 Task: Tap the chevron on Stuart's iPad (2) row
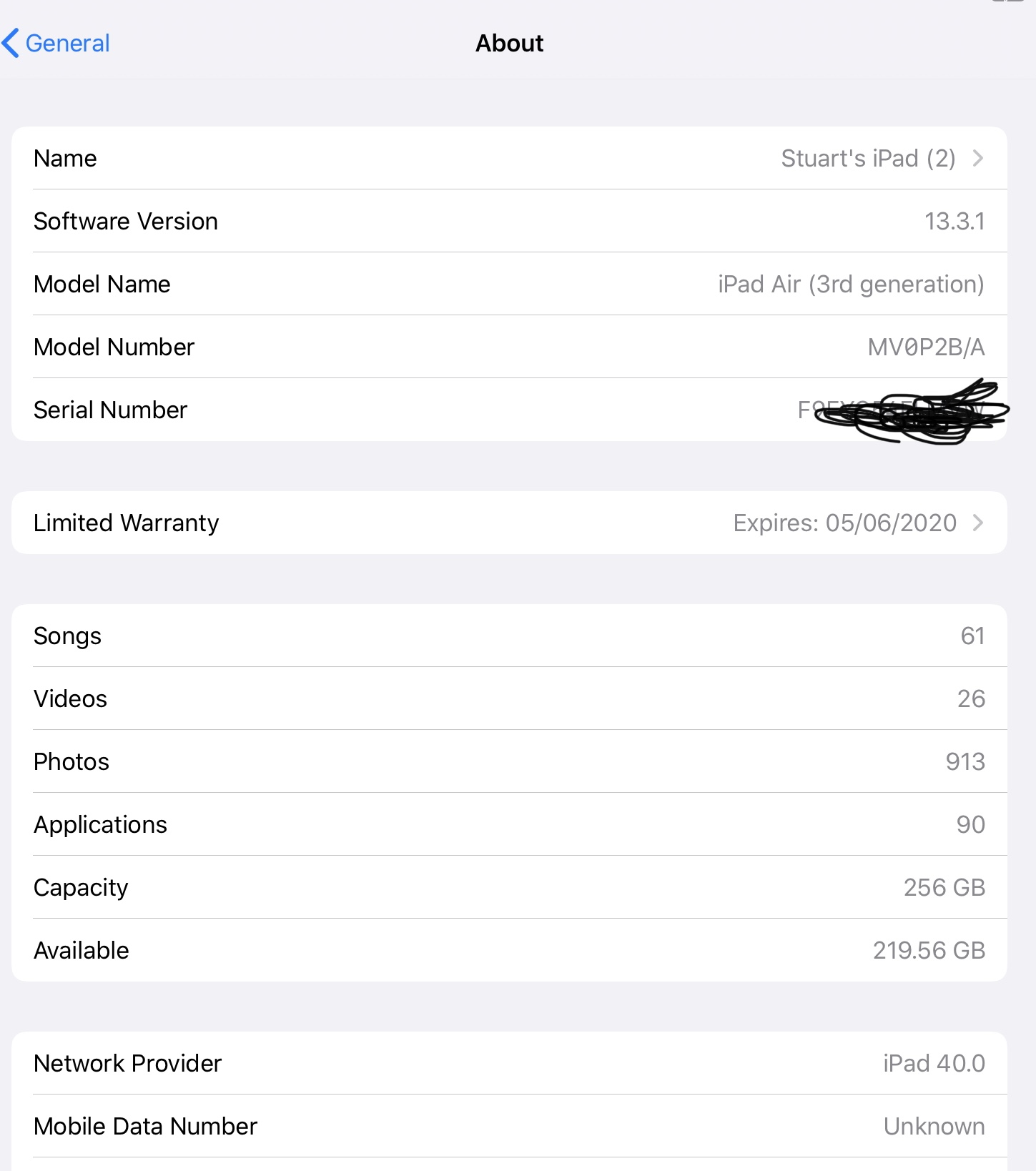click(x=979, y=158)
